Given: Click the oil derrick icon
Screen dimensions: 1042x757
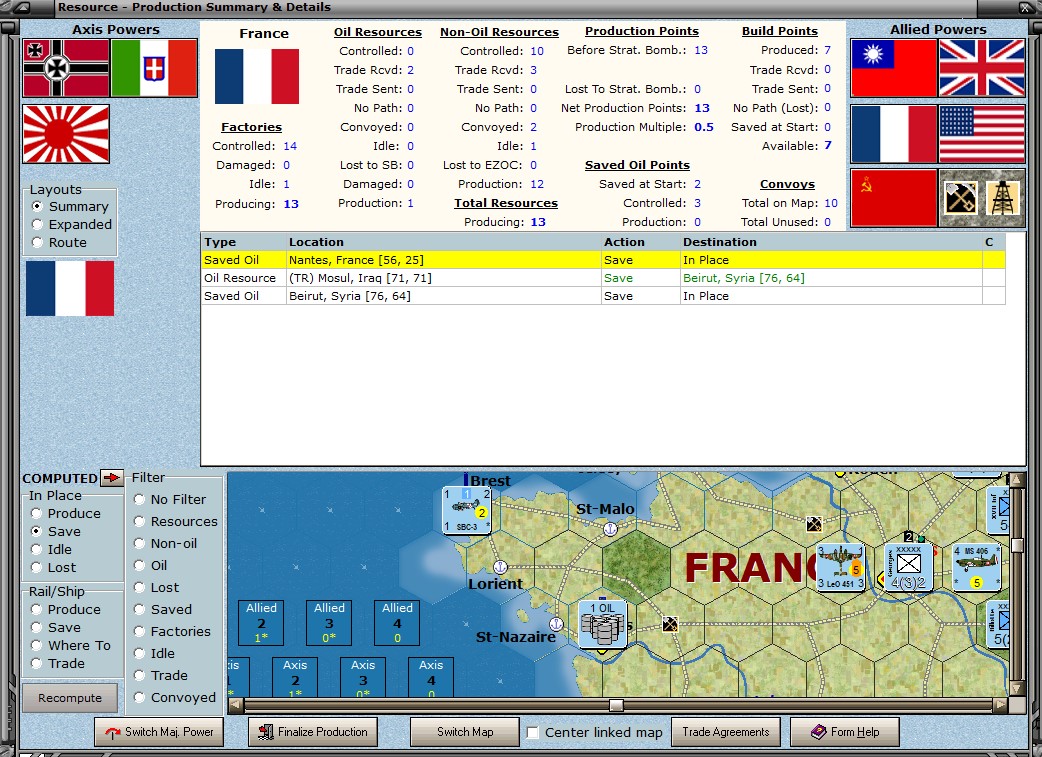Looking at the screenshot, I should tap(1003, 198).
